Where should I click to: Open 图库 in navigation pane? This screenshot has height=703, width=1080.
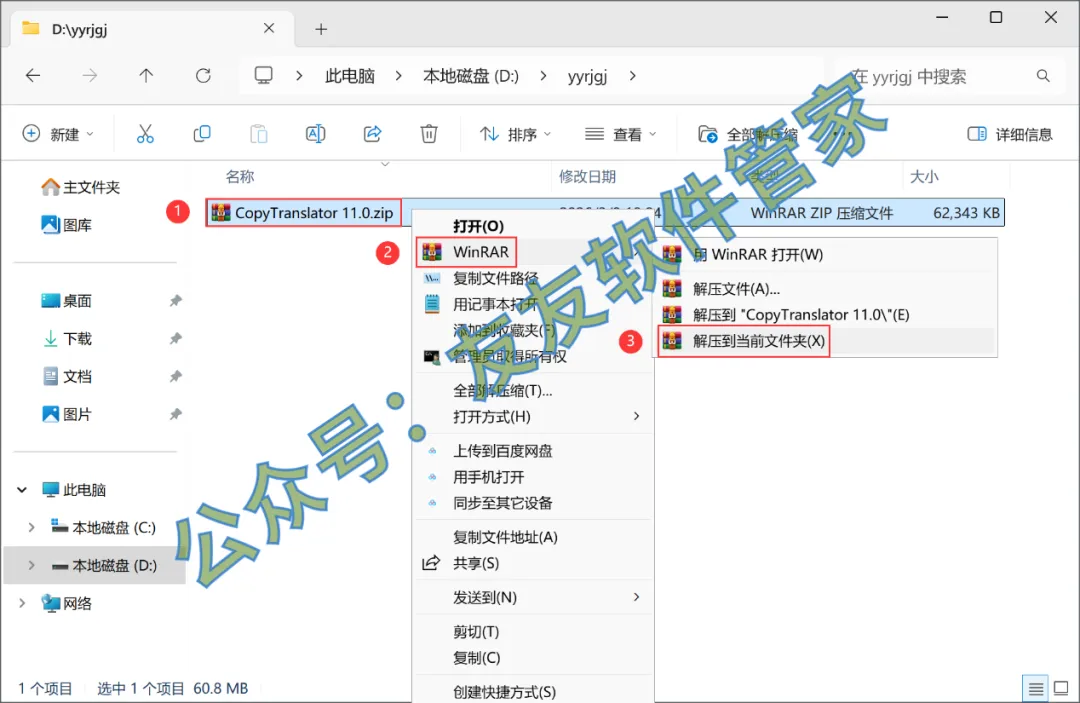[66, 225]
